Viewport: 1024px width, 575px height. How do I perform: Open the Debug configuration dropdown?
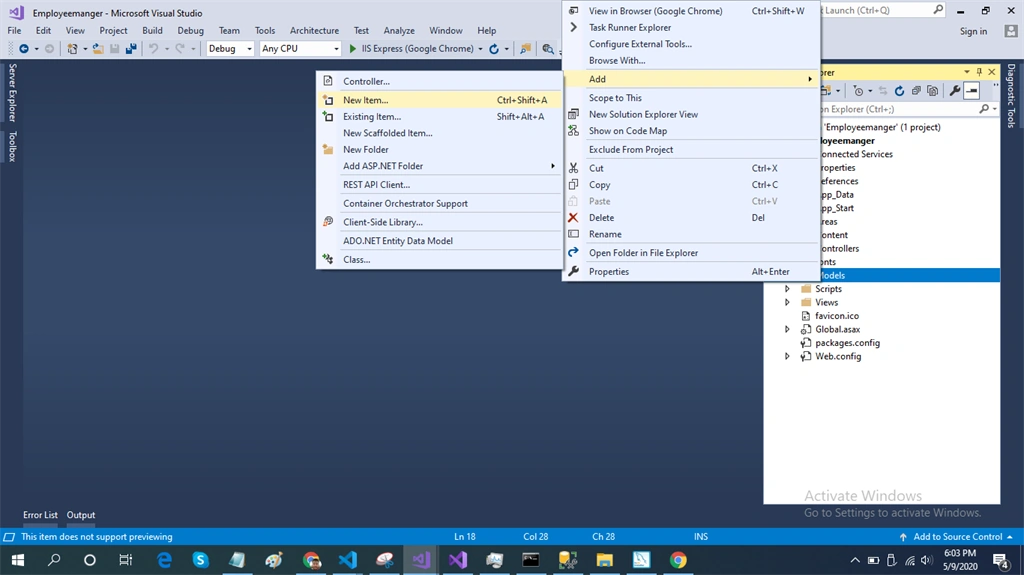(230, 48)
